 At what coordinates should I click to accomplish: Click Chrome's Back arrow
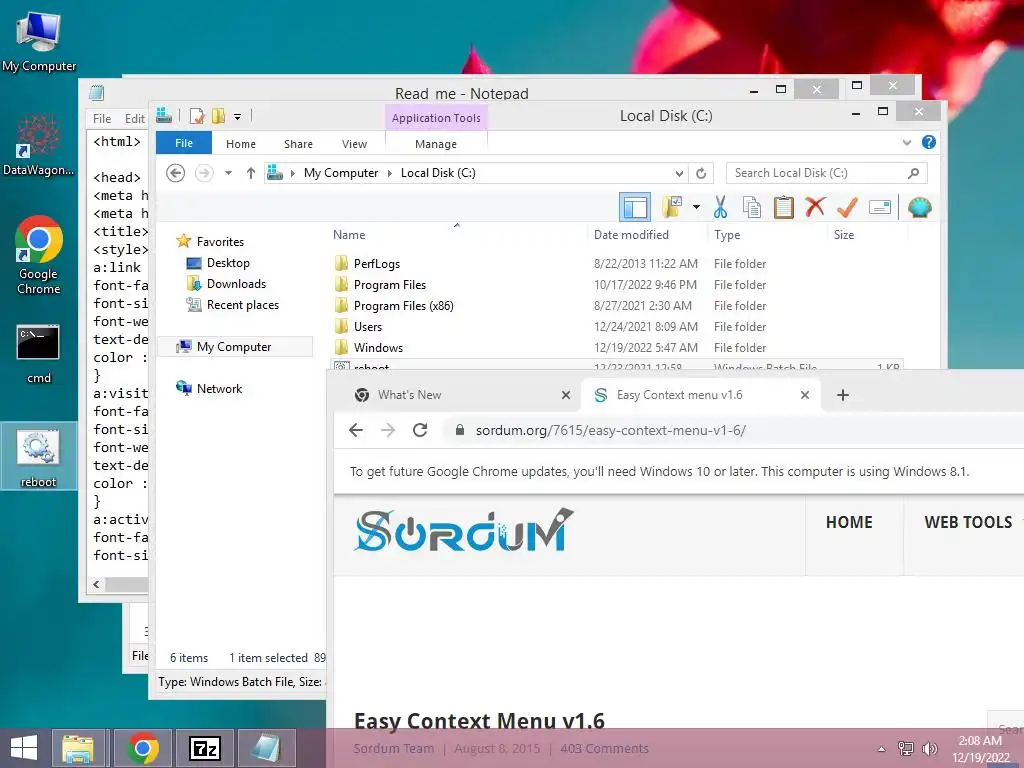356,430
